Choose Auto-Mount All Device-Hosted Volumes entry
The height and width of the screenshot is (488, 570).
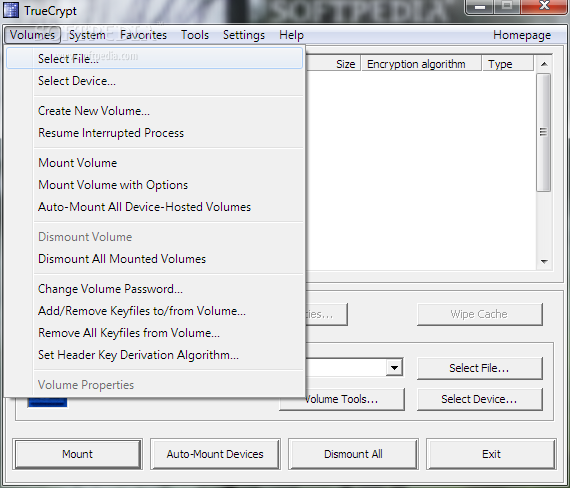coord(154,207)
